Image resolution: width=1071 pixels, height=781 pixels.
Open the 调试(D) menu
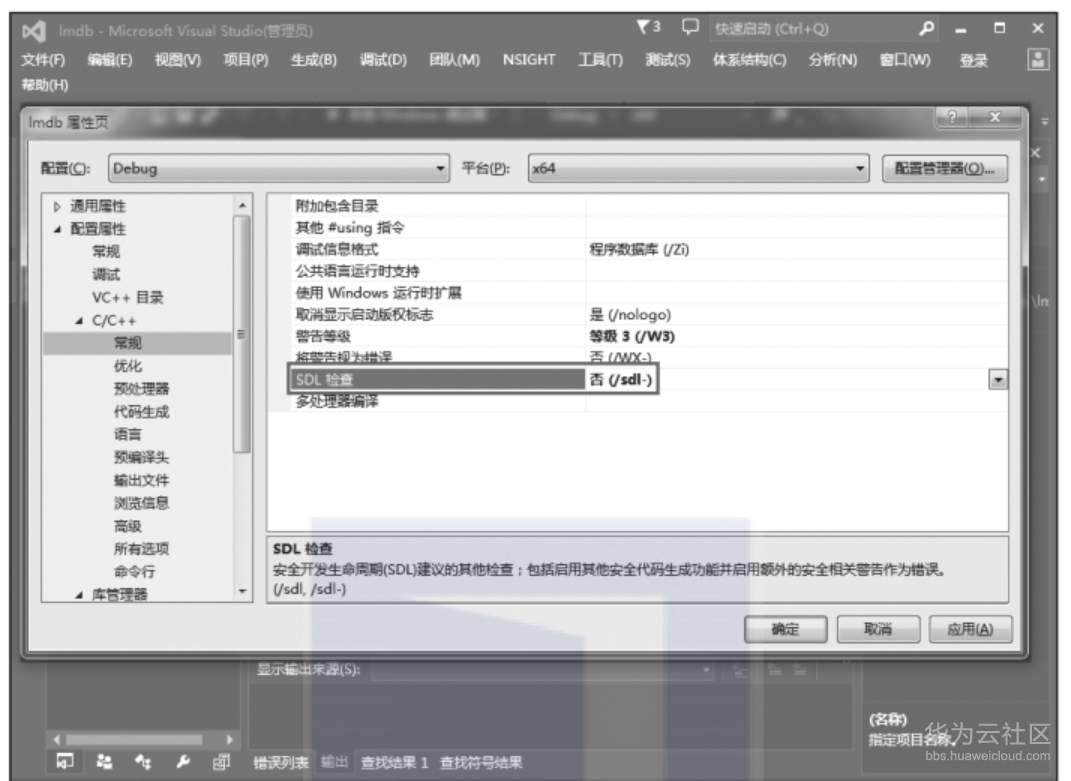383,60
